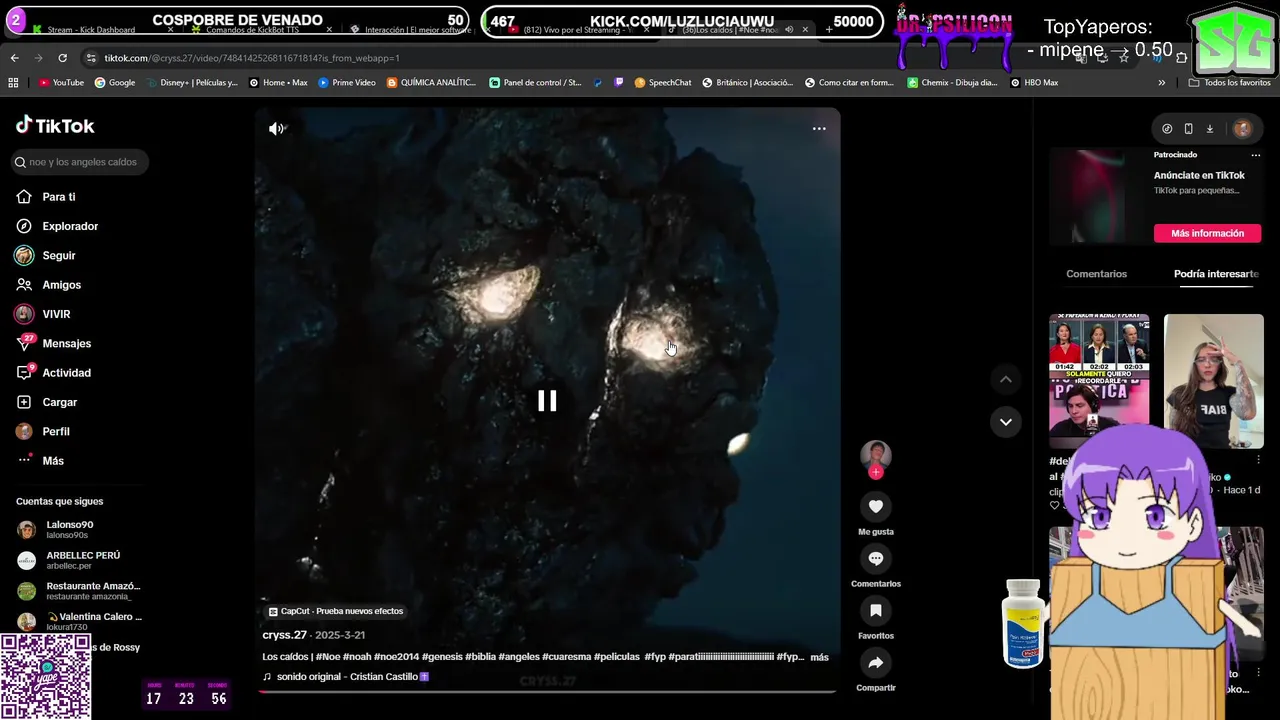Open comments via the speech bubble icon
This screenshot has height=720, width=1280.
coord(876,559)
